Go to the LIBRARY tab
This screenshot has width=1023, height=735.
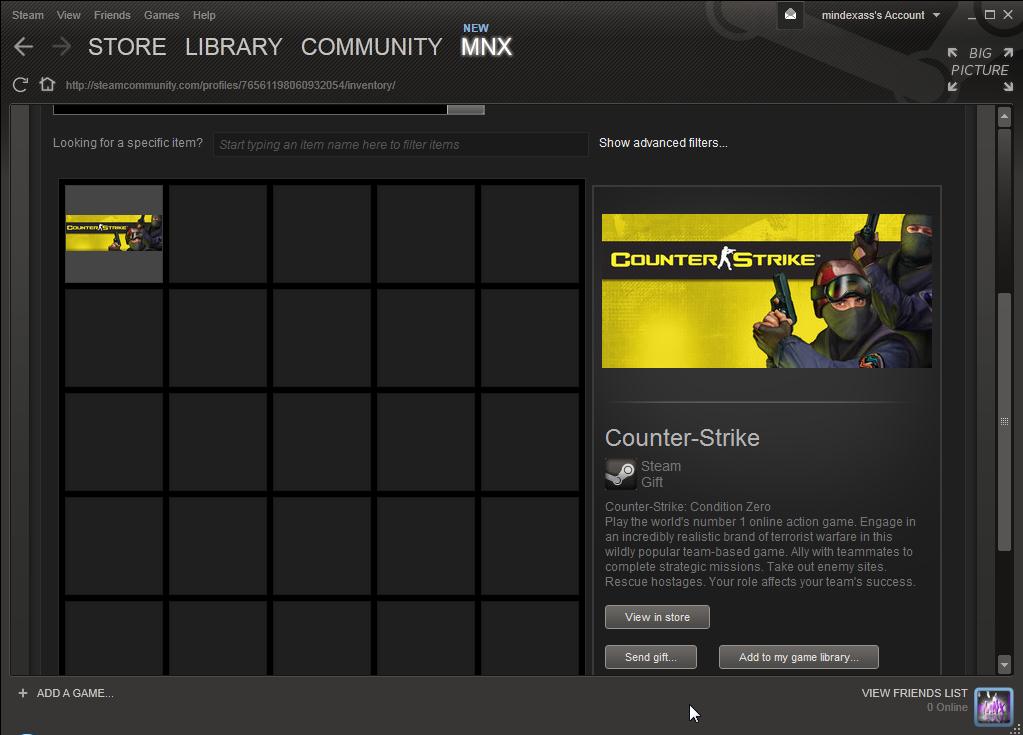click(234, 47)
